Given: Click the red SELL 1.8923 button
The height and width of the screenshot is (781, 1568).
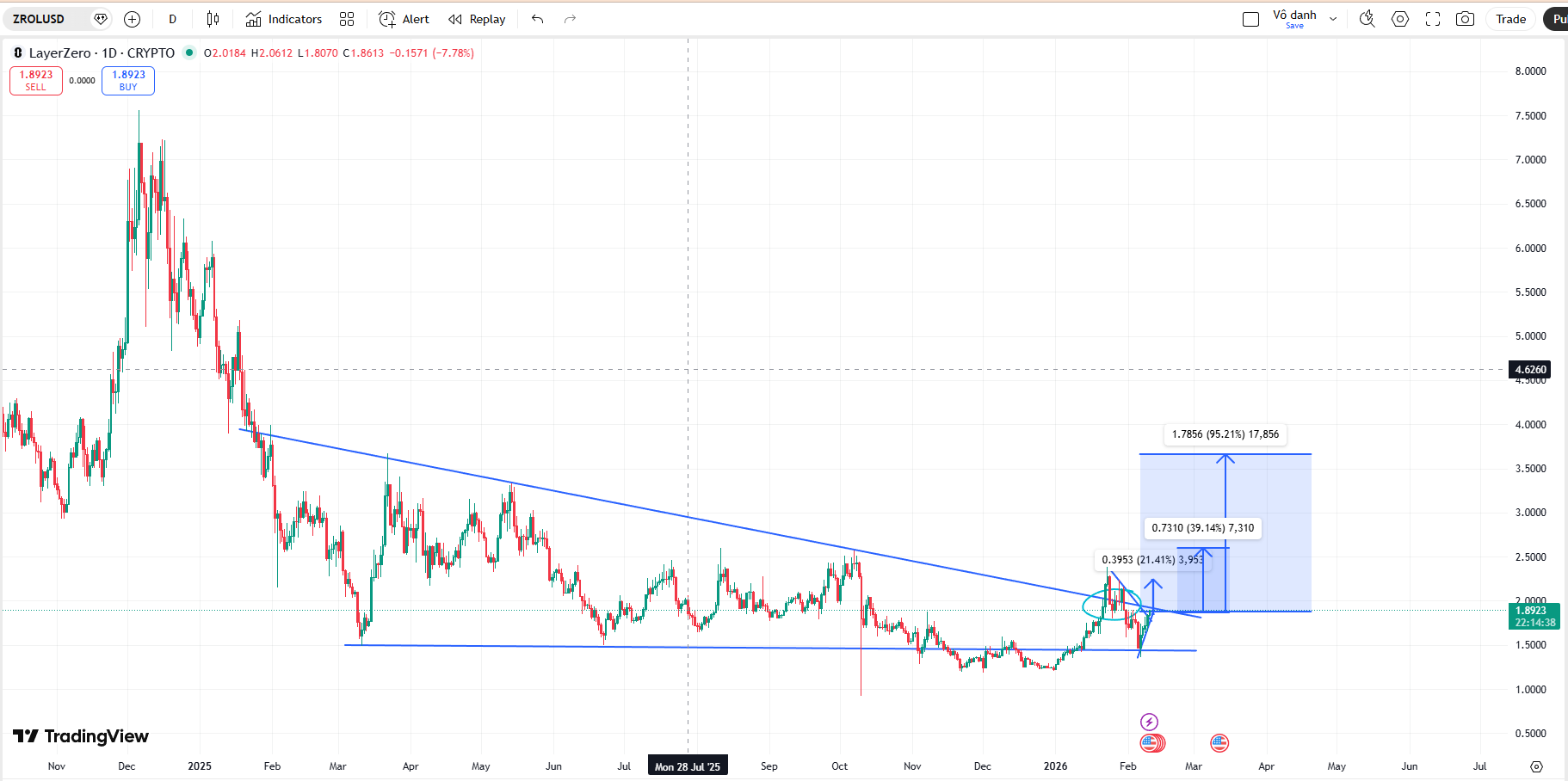Looking at the screenshot, I should (36, 80).
